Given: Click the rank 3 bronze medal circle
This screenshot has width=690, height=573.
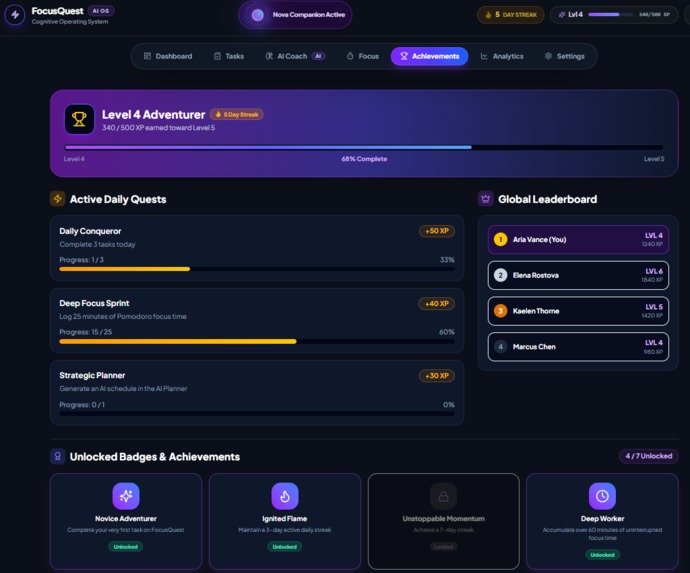Looking at the screenshot, I should click(500, 311).
